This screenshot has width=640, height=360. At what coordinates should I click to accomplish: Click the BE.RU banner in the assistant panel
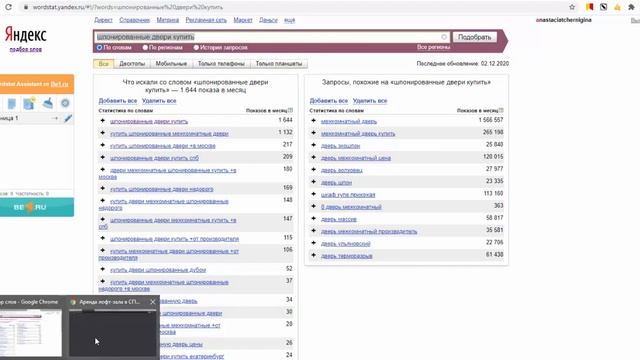tap(37, 207)
